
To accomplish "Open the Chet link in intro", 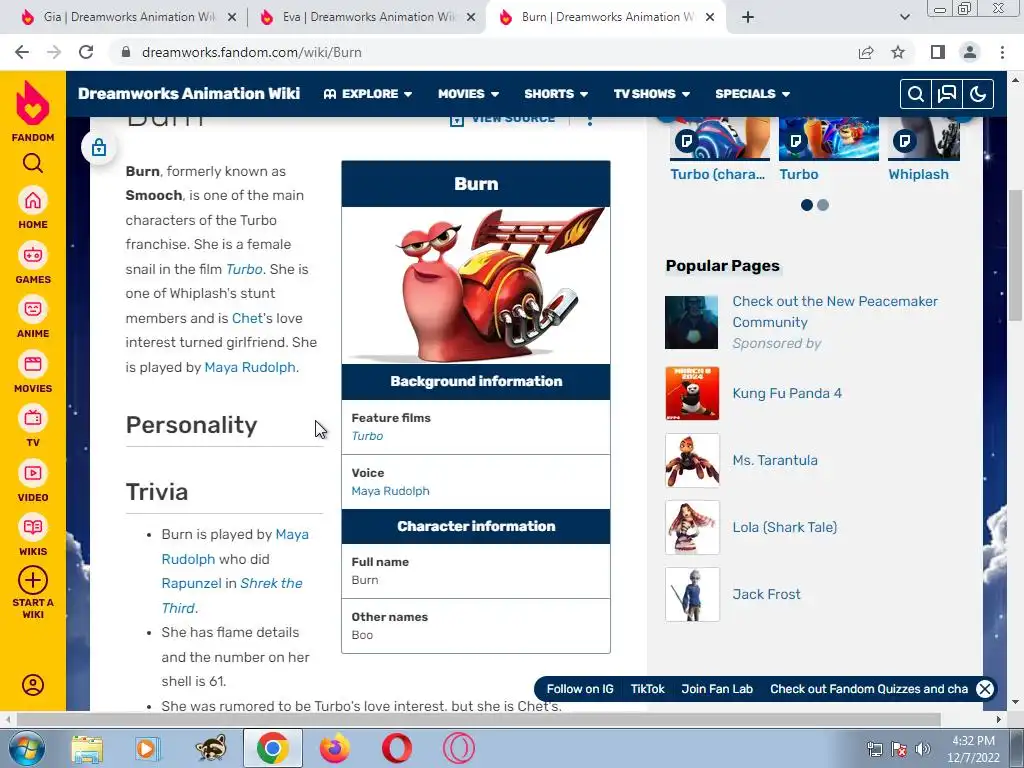I will (247, 318).
